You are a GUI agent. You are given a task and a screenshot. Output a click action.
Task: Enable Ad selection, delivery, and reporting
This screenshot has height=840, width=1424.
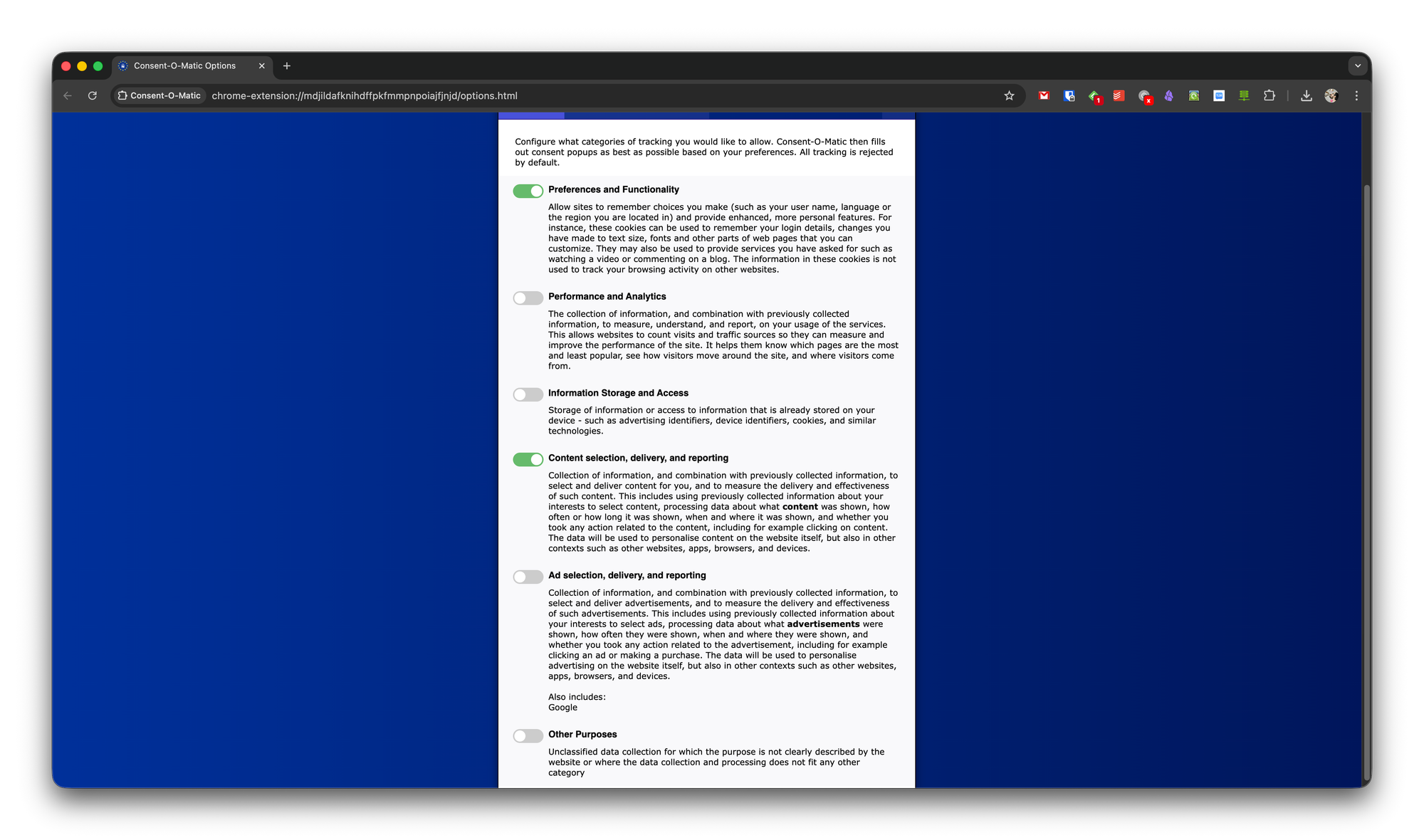coord(528,577)
